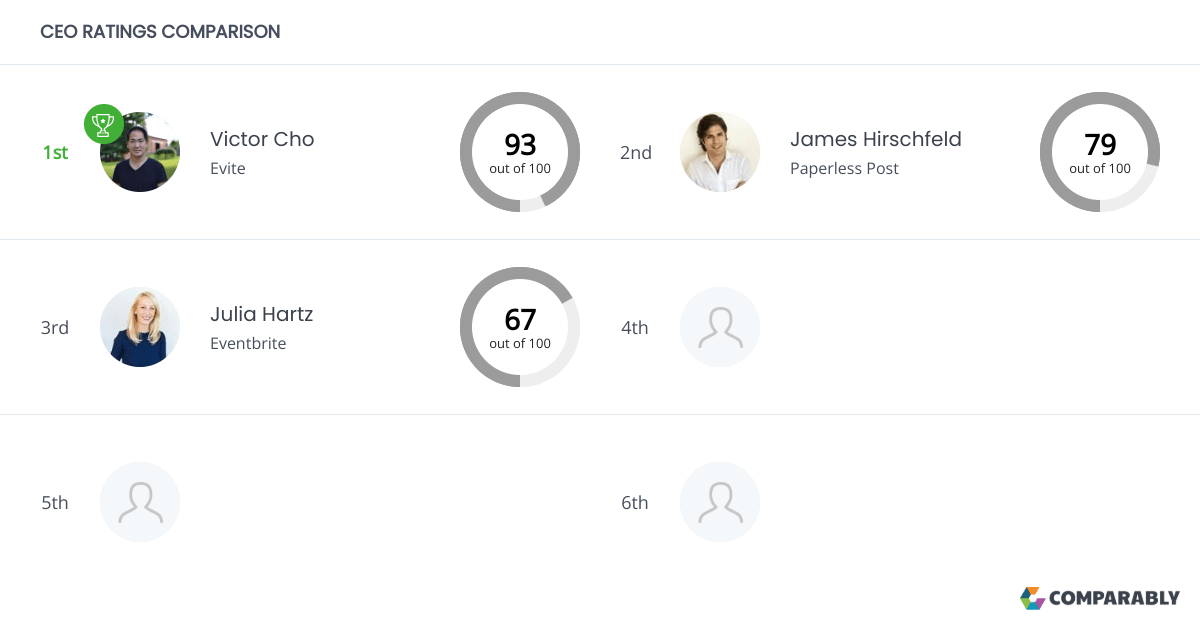Click the 79 out of 100 rating ring
The height and width of the screenshot is (630, 1200).
tap(1100, 152)
